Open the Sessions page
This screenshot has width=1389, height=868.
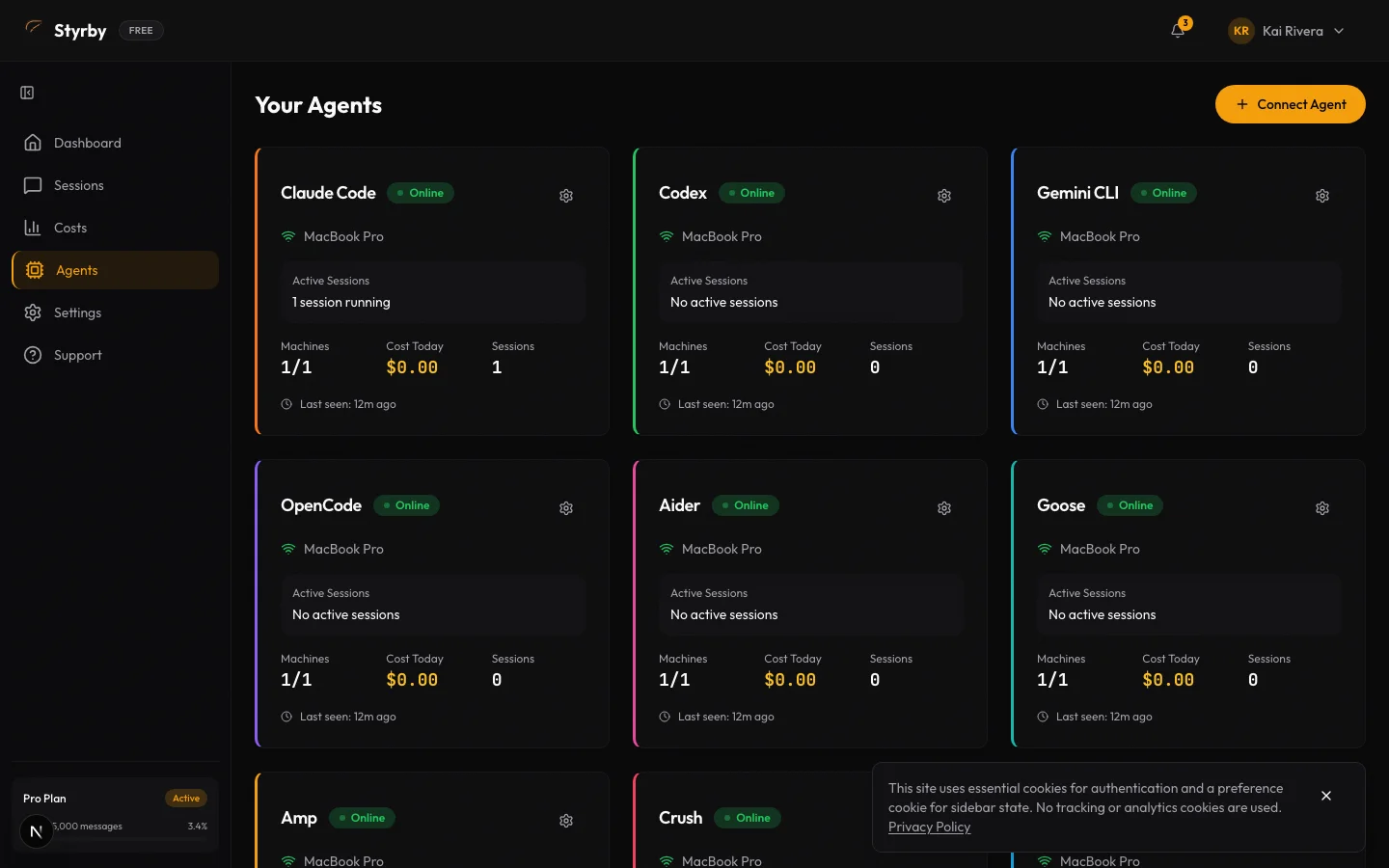point(115,185)
